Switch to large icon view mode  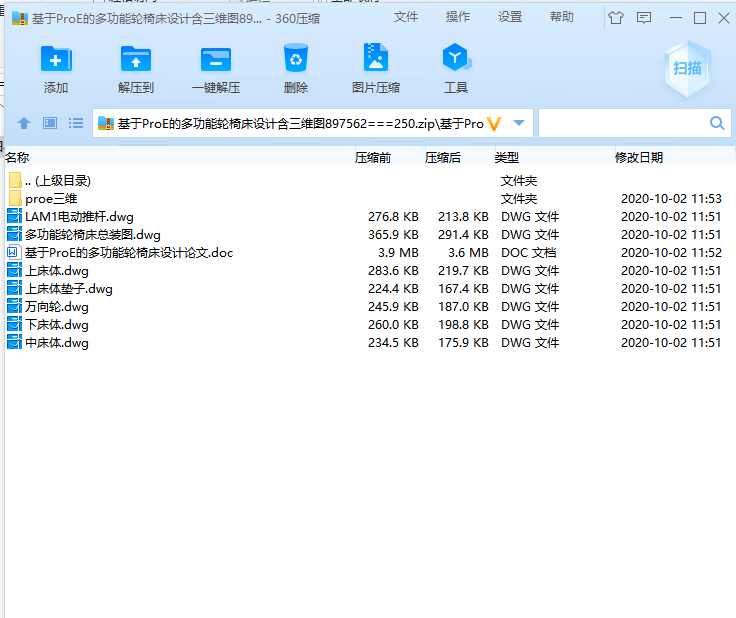coord(50,123)
